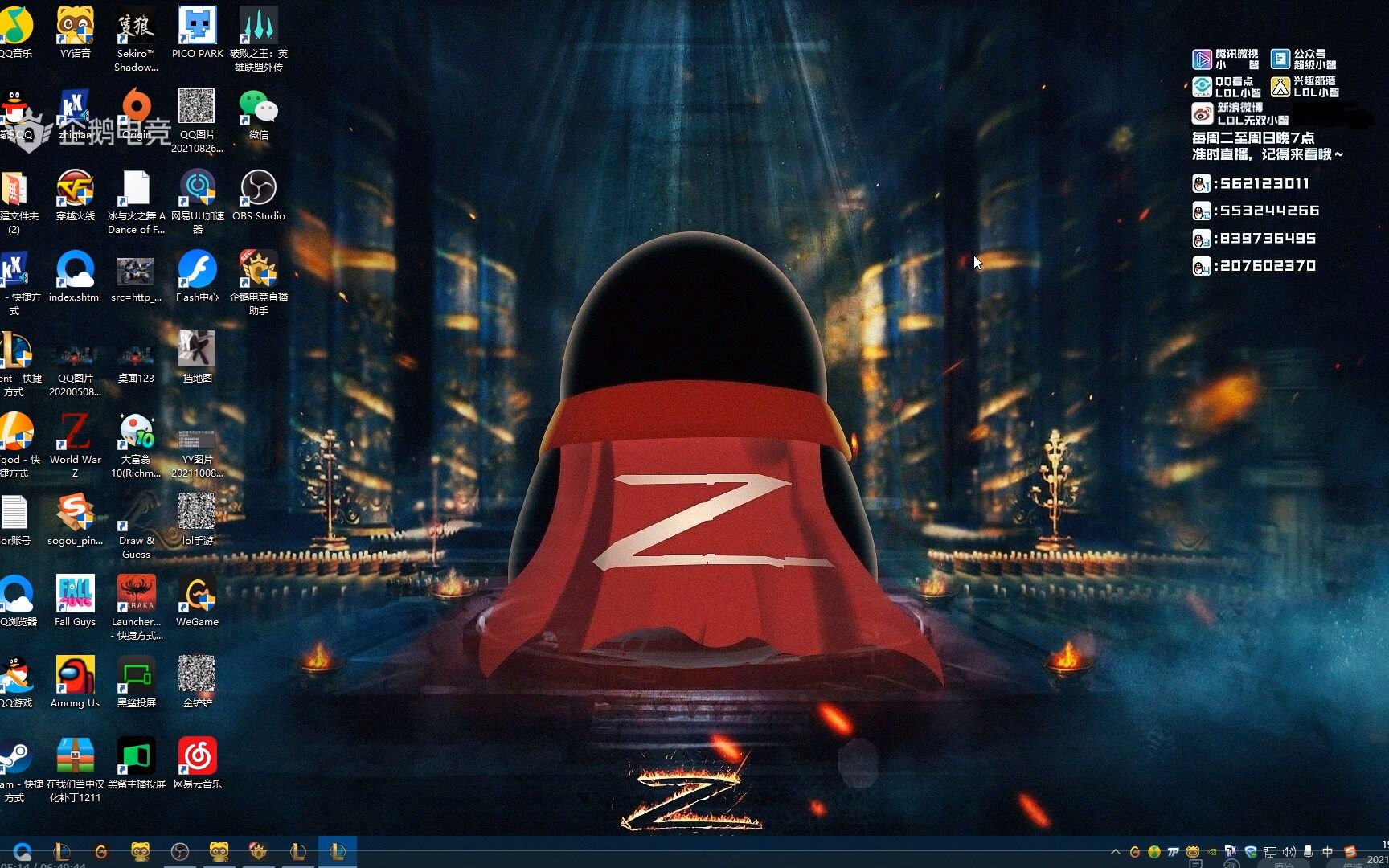Click the TP tray icon
The width and height of the screenshot is (1389, 868).
click(1173, 852)
